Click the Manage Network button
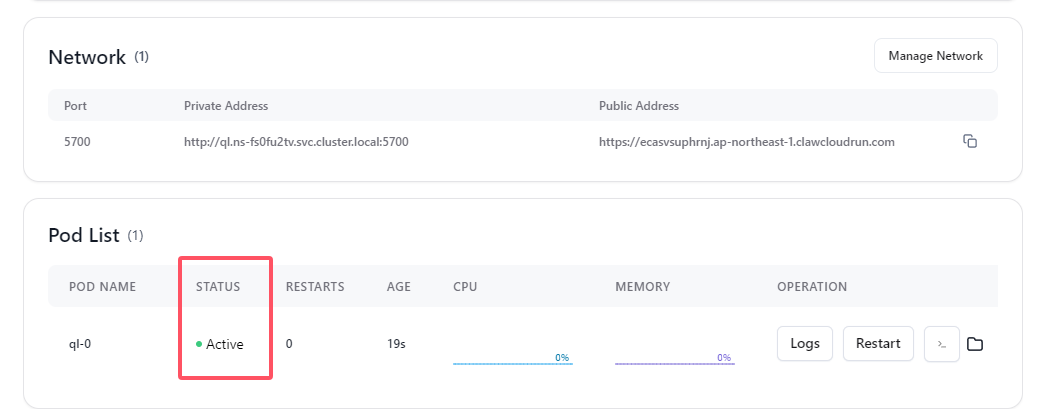The image size is (1060, 414). [936, 55]
